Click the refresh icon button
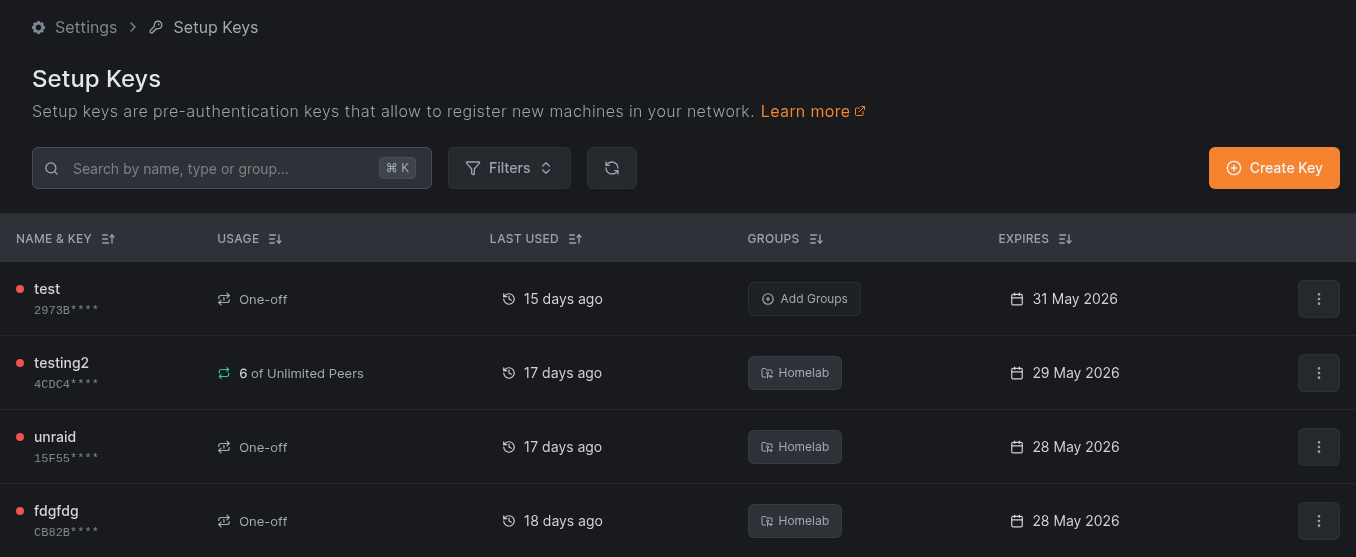Image resolution: width=1356 pixels, height=557 pixels. 612,168
